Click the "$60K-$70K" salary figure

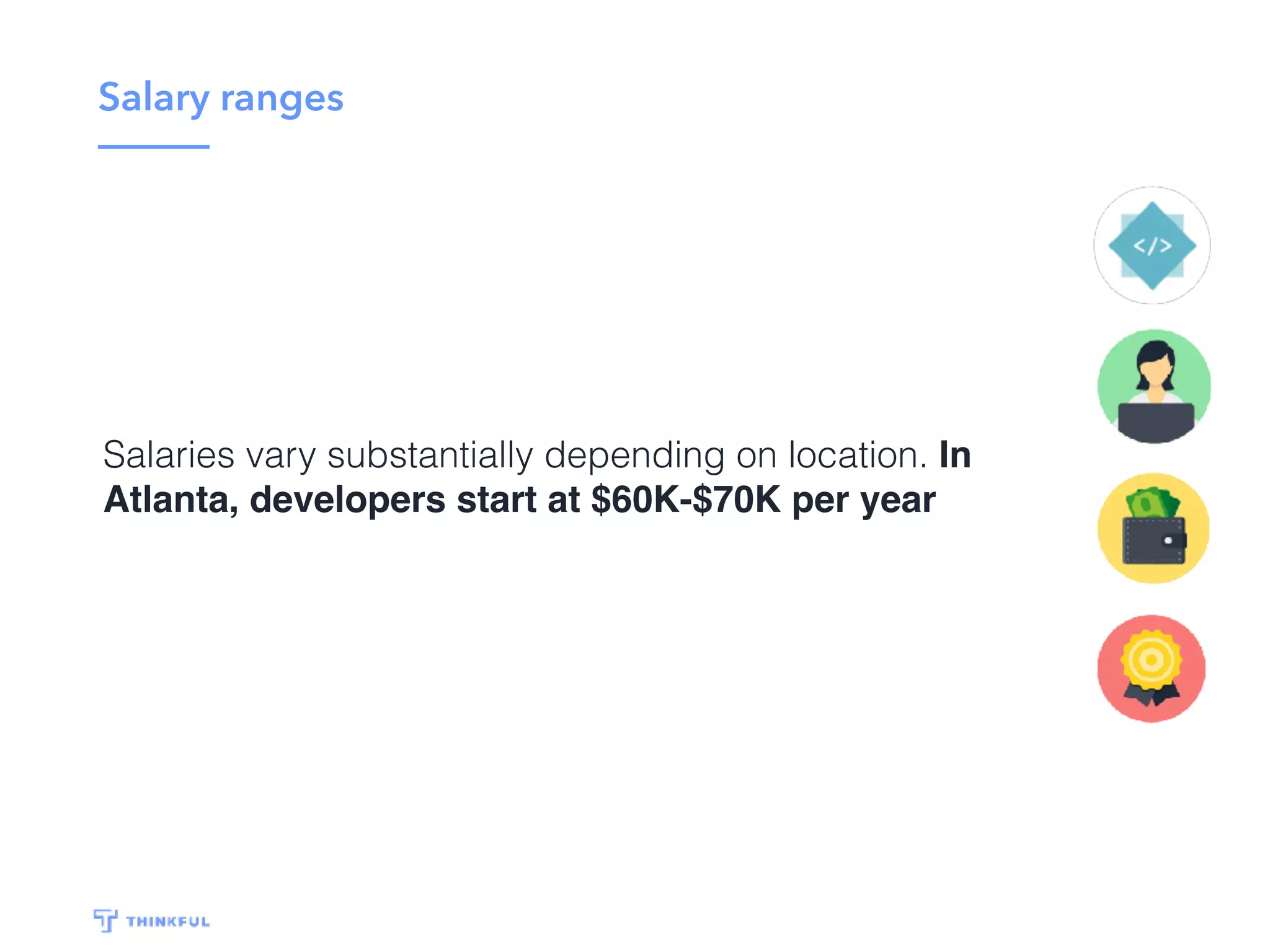pyautogui.click(x=686, y=500)
